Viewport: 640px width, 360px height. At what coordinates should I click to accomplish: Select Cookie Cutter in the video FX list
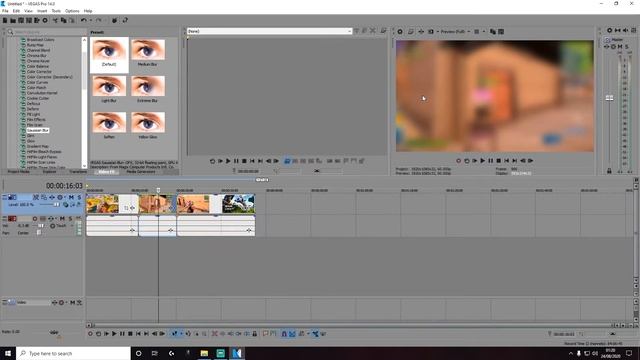point(38,98)
